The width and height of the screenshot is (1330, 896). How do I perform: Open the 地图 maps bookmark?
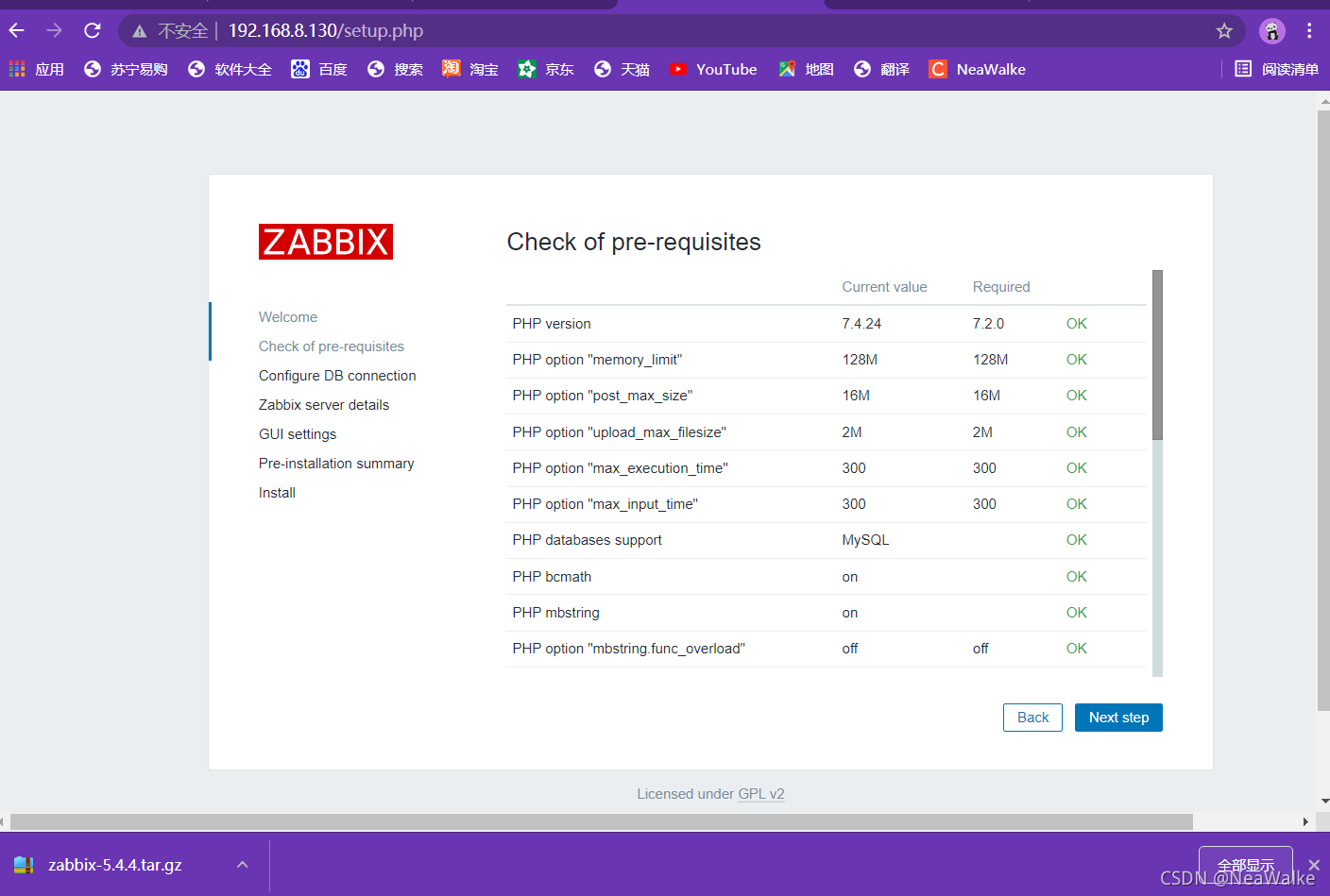(806, 69)
